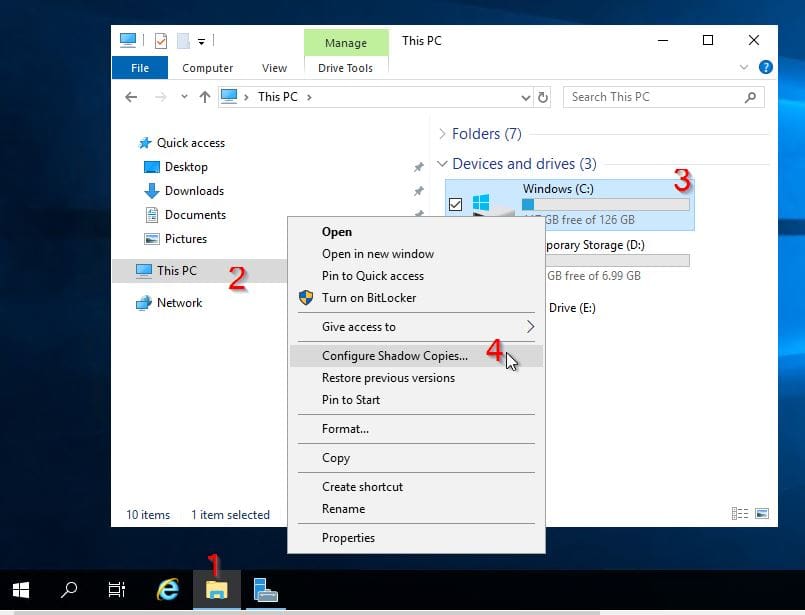Image resolution: width=805 pixels, height=615 pixels.
Task: Collapse the Devices and drives section
Action: 443,164
